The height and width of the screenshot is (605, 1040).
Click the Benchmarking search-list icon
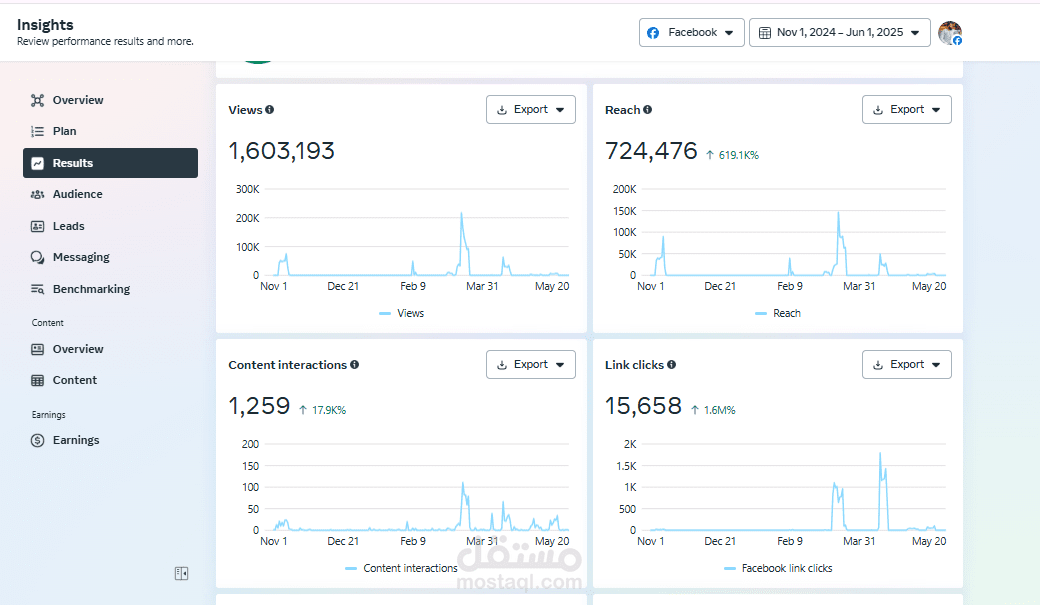pyautogui.click(x=37, y=289)
